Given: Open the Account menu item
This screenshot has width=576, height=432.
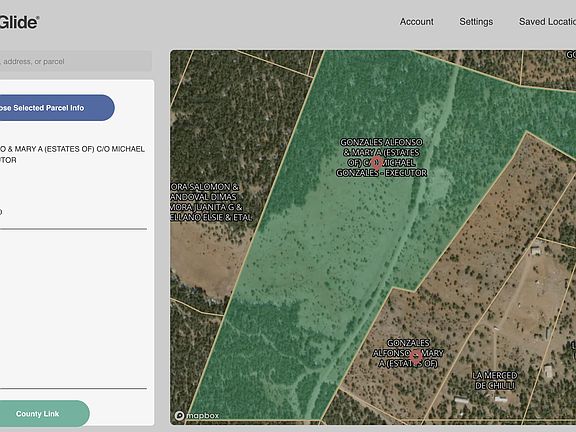Looking at the screenshot, I should [417, 22].
